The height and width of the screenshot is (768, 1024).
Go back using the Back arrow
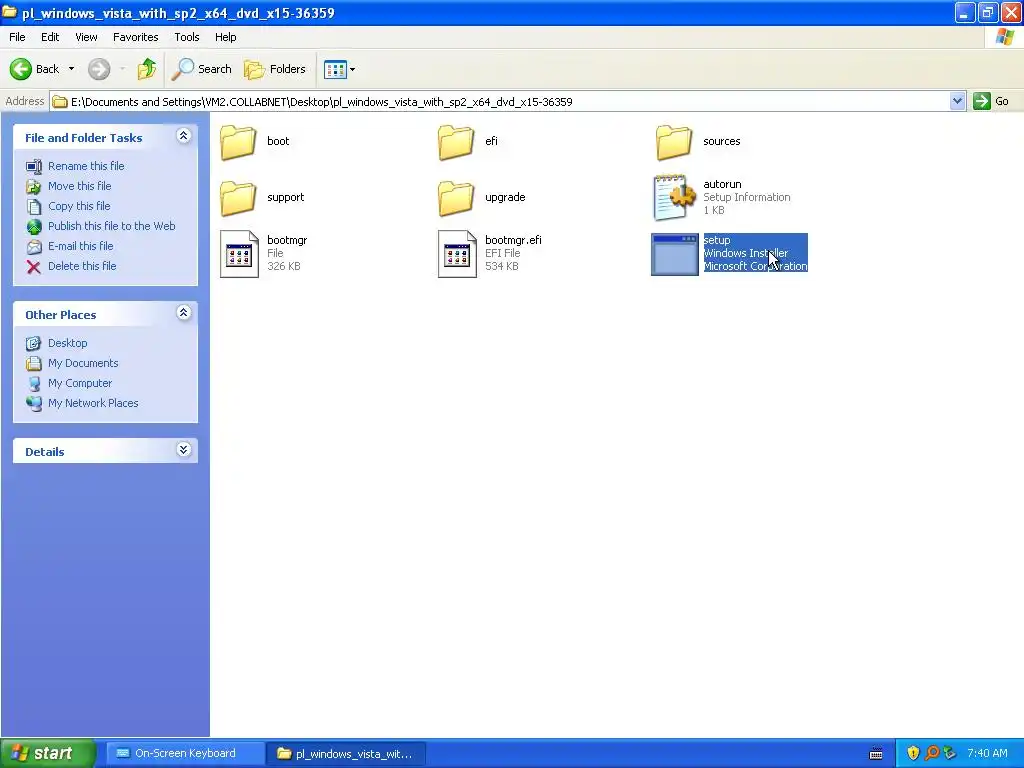tap(34, 69)
